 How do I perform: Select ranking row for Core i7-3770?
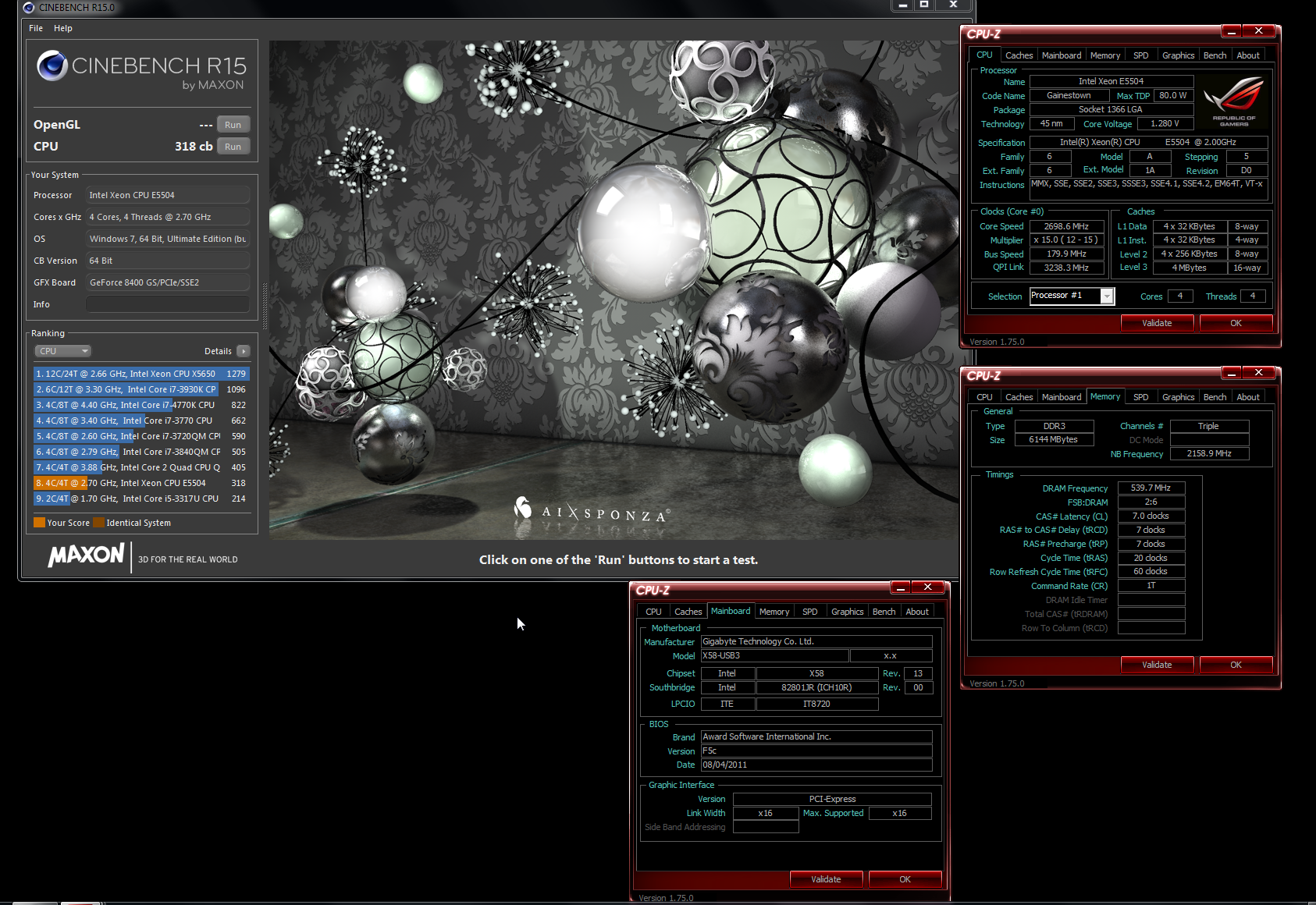141,421
